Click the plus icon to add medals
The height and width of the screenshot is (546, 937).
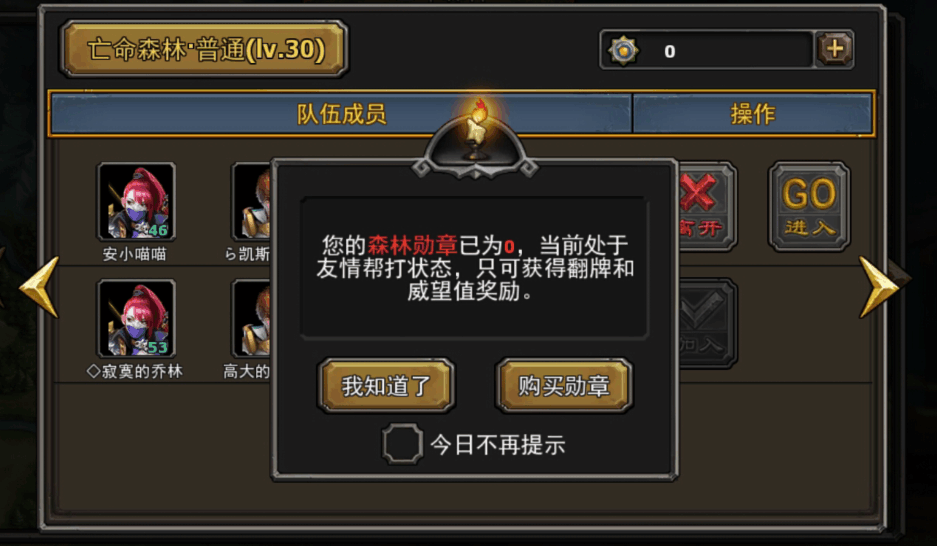[x=835, y=49]
